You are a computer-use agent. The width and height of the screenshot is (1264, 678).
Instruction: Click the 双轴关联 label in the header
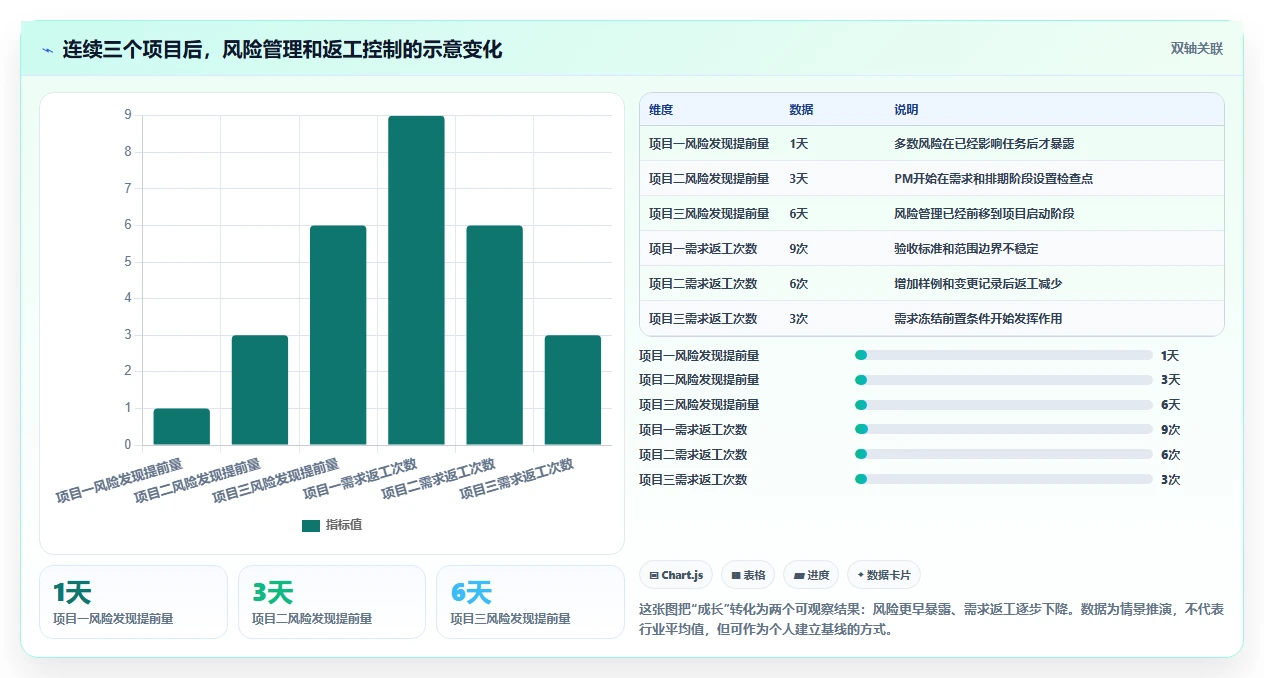click(x=1197, y=48)
